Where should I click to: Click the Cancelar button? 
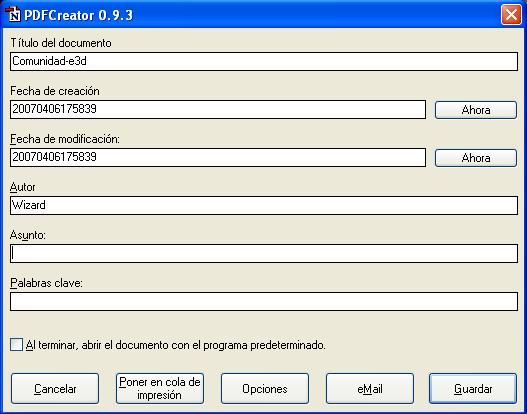point(55,389)
